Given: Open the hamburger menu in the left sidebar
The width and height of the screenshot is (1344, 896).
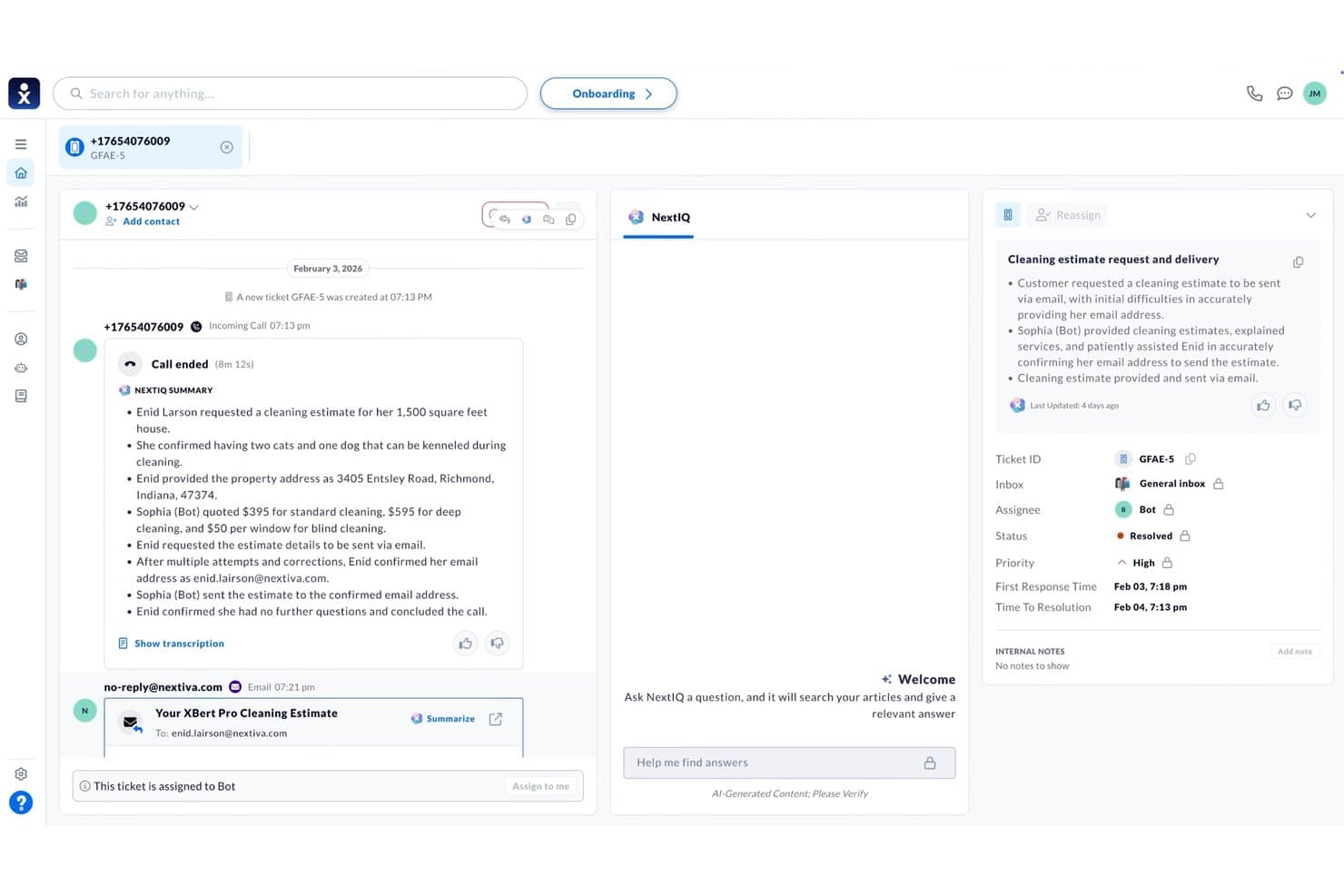Looking at the screenshot, I should 21,144.
